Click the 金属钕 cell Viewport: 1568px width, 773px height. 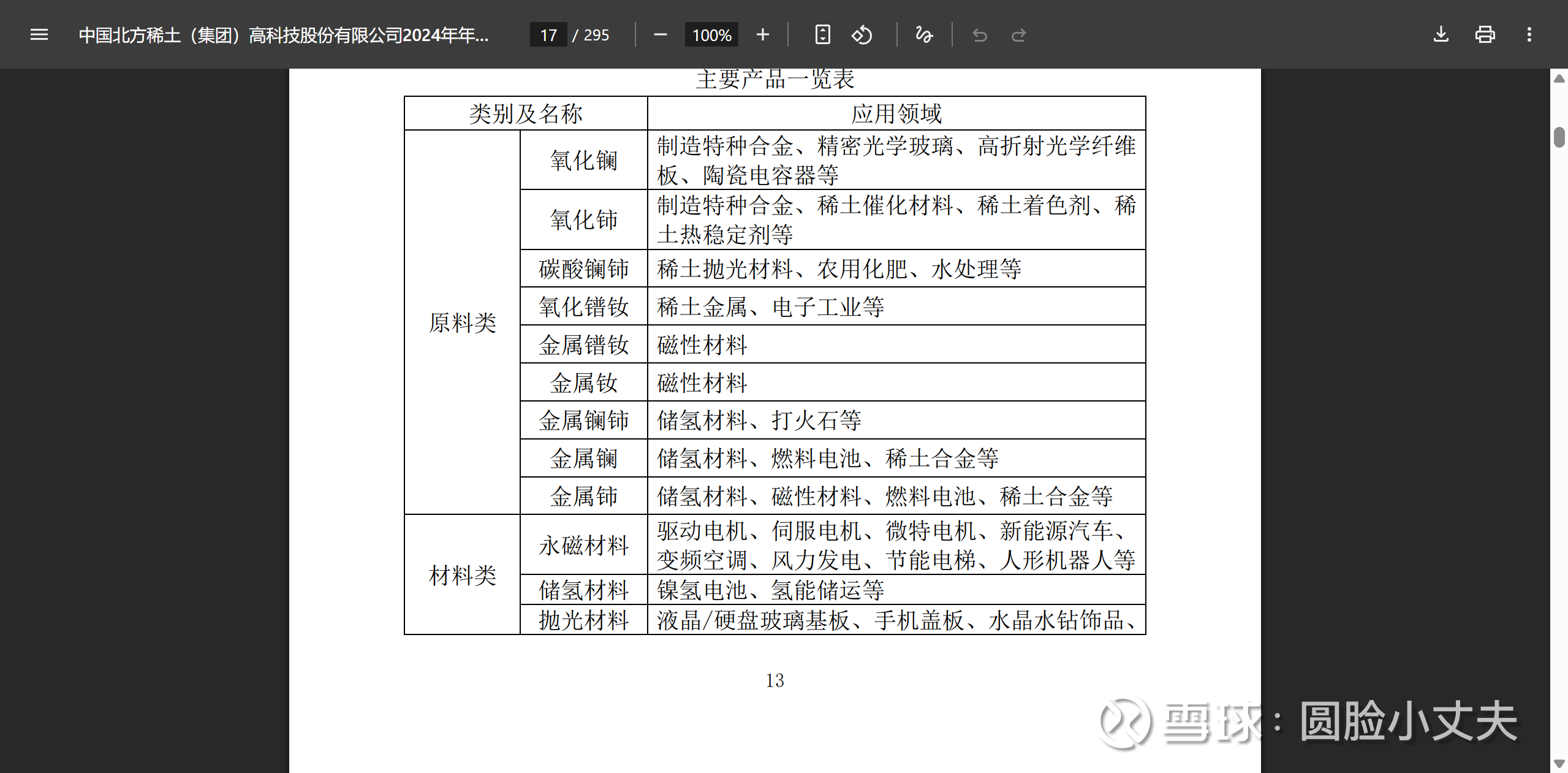point(583,383)
